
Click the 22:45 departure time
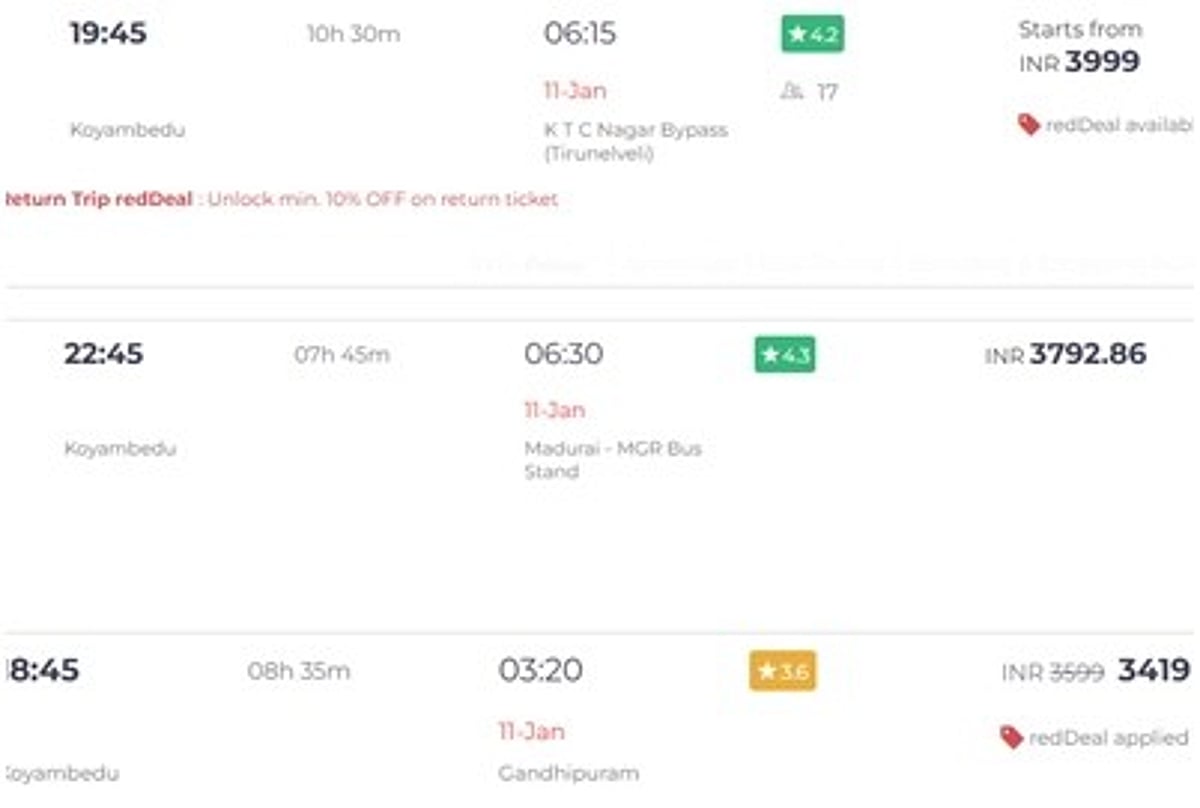coord(103,354)
